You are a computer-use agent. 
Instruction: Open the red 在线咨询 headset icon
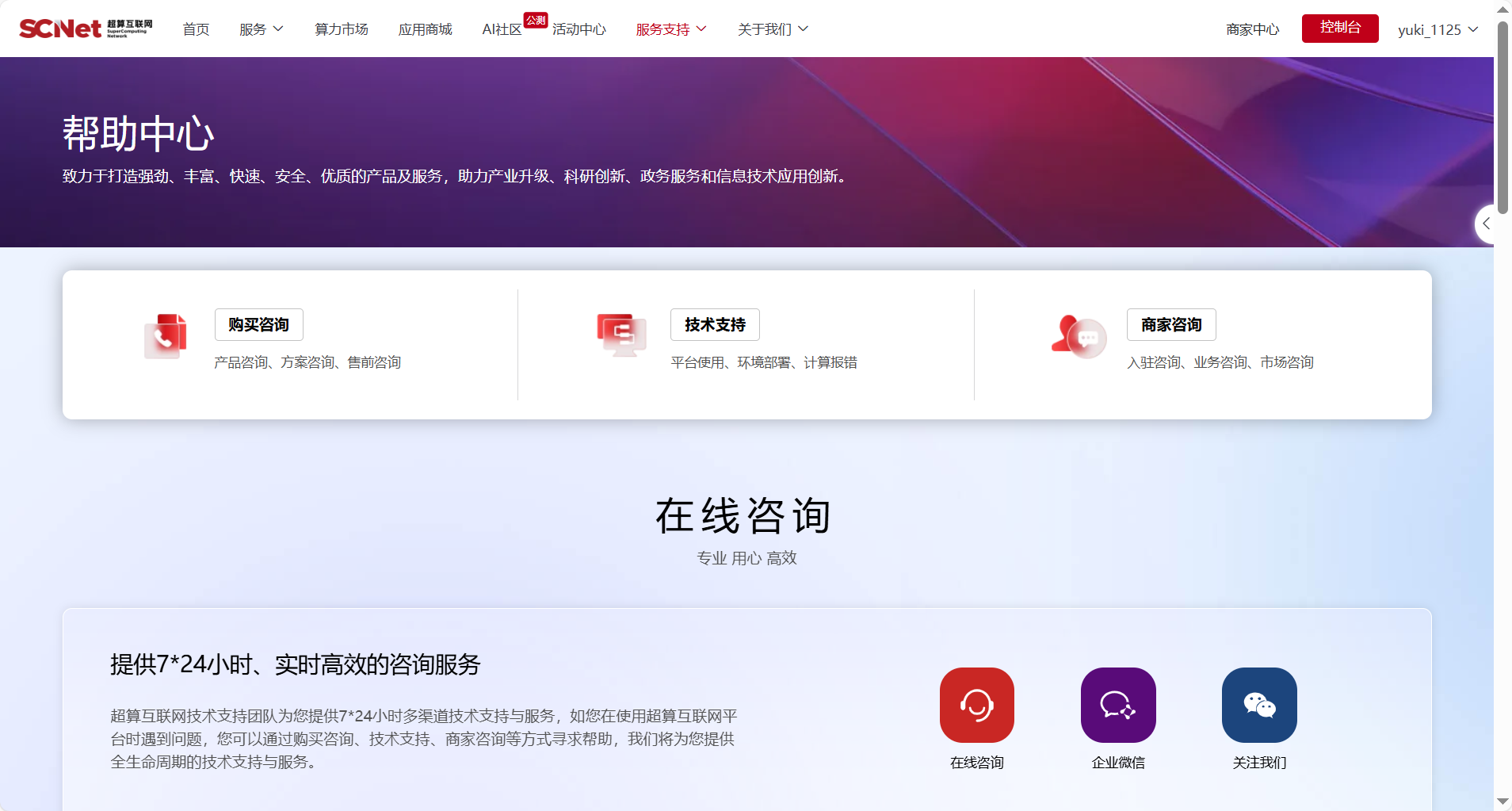click(976, 705)
